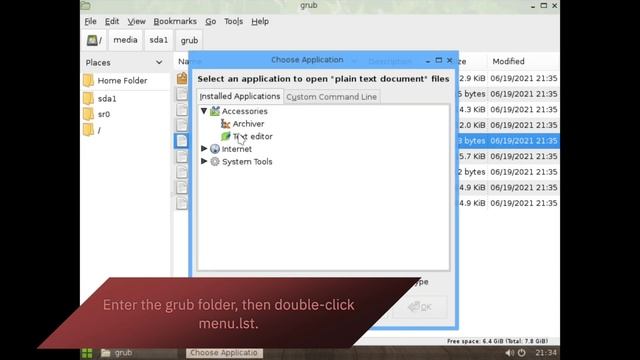Open the start menu icon in taskbar
The height and width of the screenshot is (360, 640).
coord(87,353)
